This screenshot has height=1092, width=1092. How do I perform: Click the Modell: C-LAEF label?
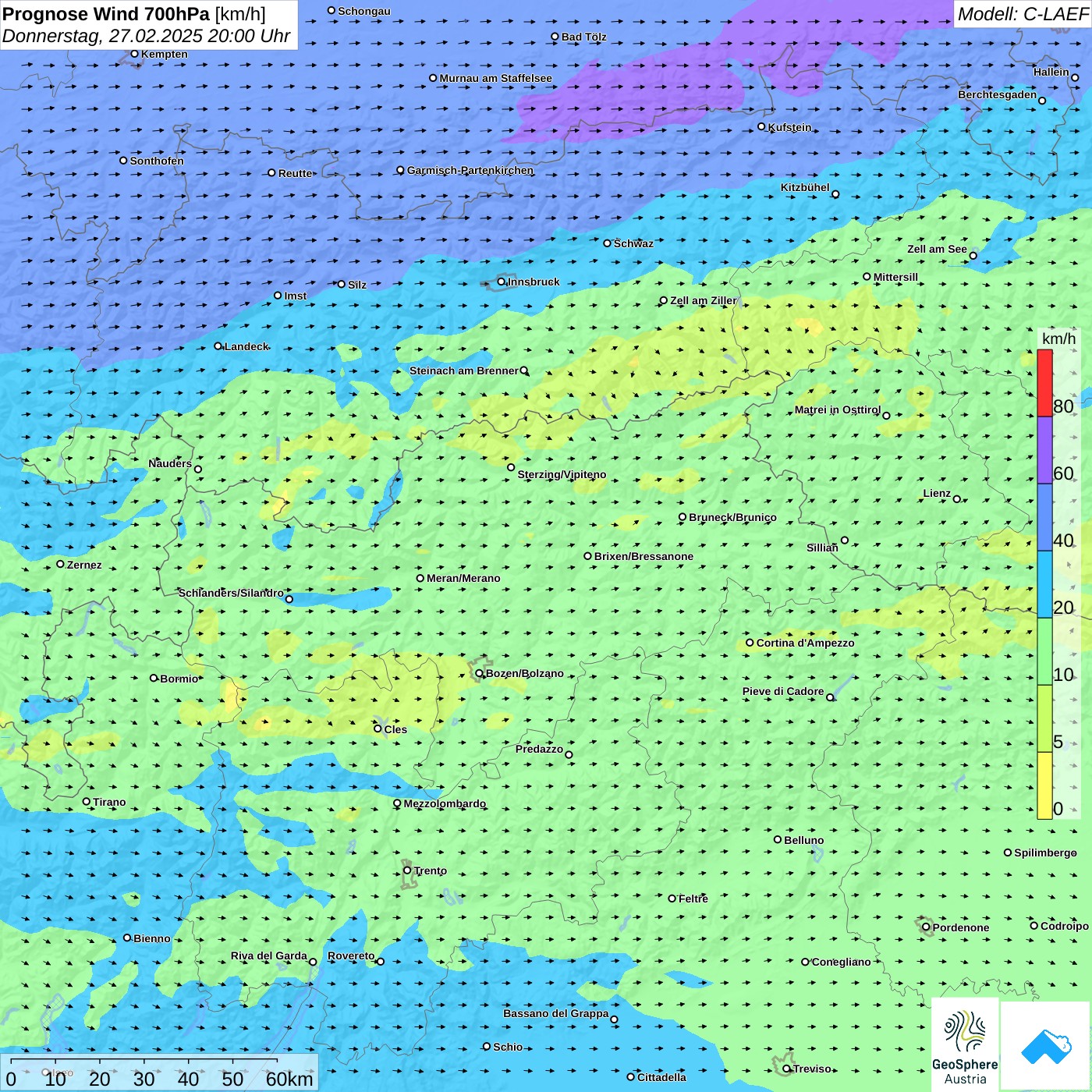(1022, 14)
